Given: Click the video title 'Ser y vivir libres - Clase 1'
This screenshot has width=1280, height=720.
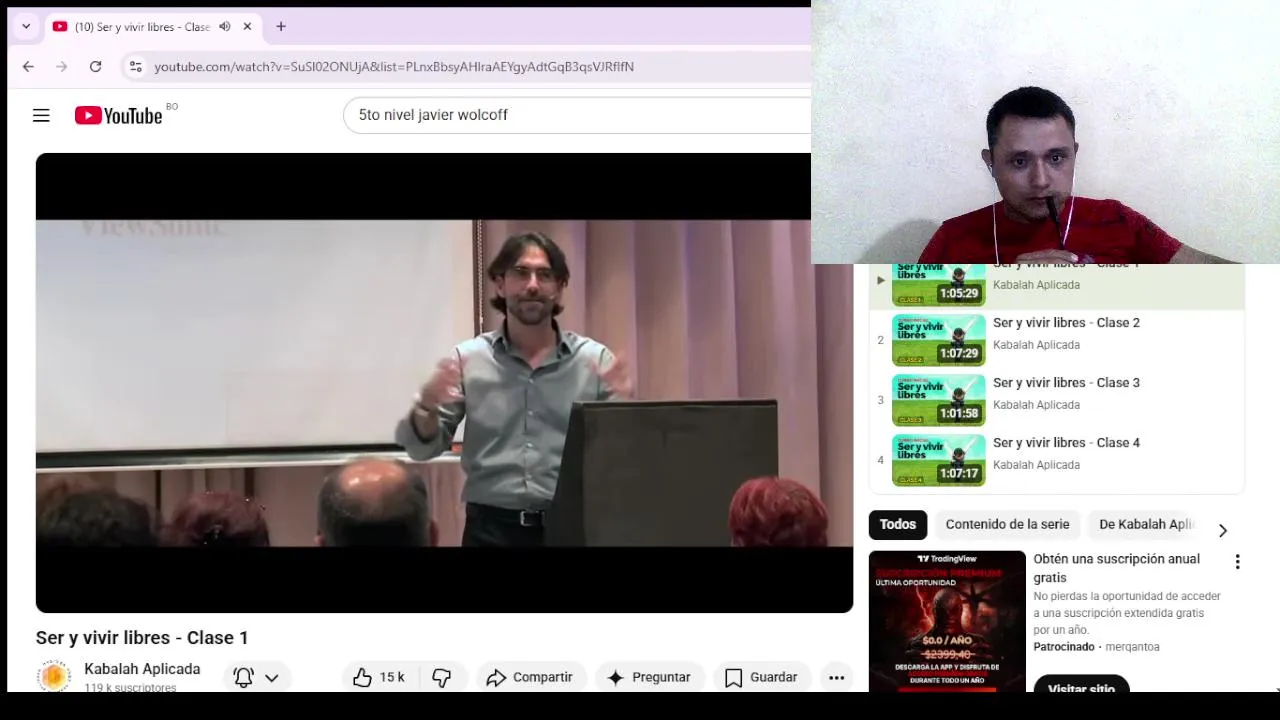Looking at the screenshot, I should point(142,638).
